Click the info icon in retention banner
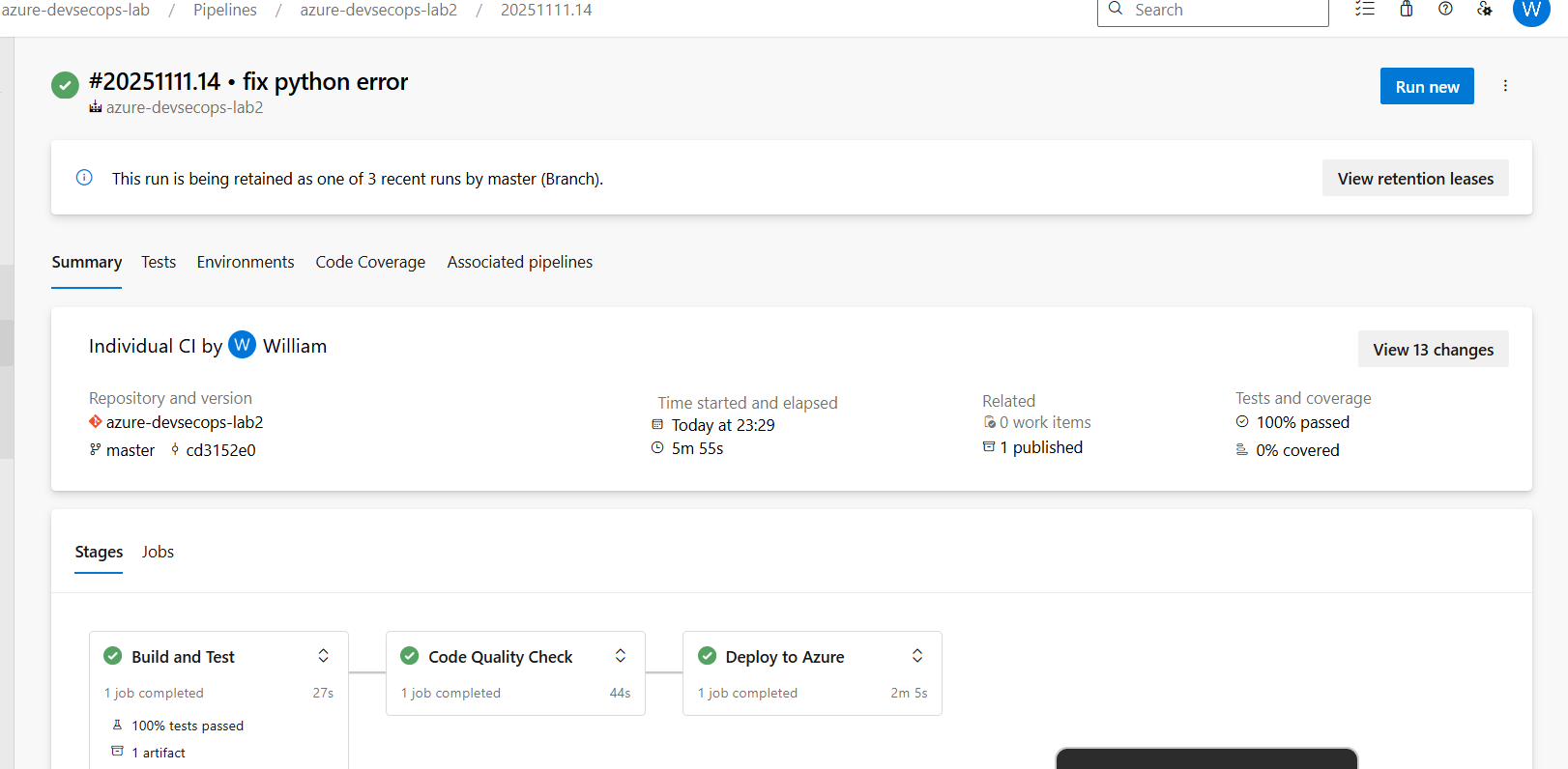Screen dimensions: 1568x769 84,178
